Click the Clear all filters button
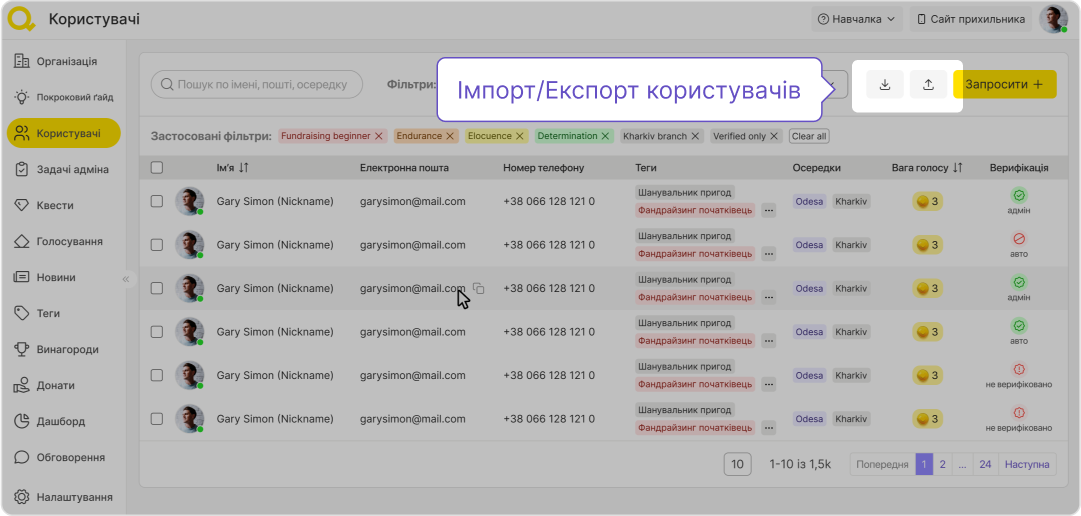Screen dimensions: 1081x516 click(x=808, y=136)
